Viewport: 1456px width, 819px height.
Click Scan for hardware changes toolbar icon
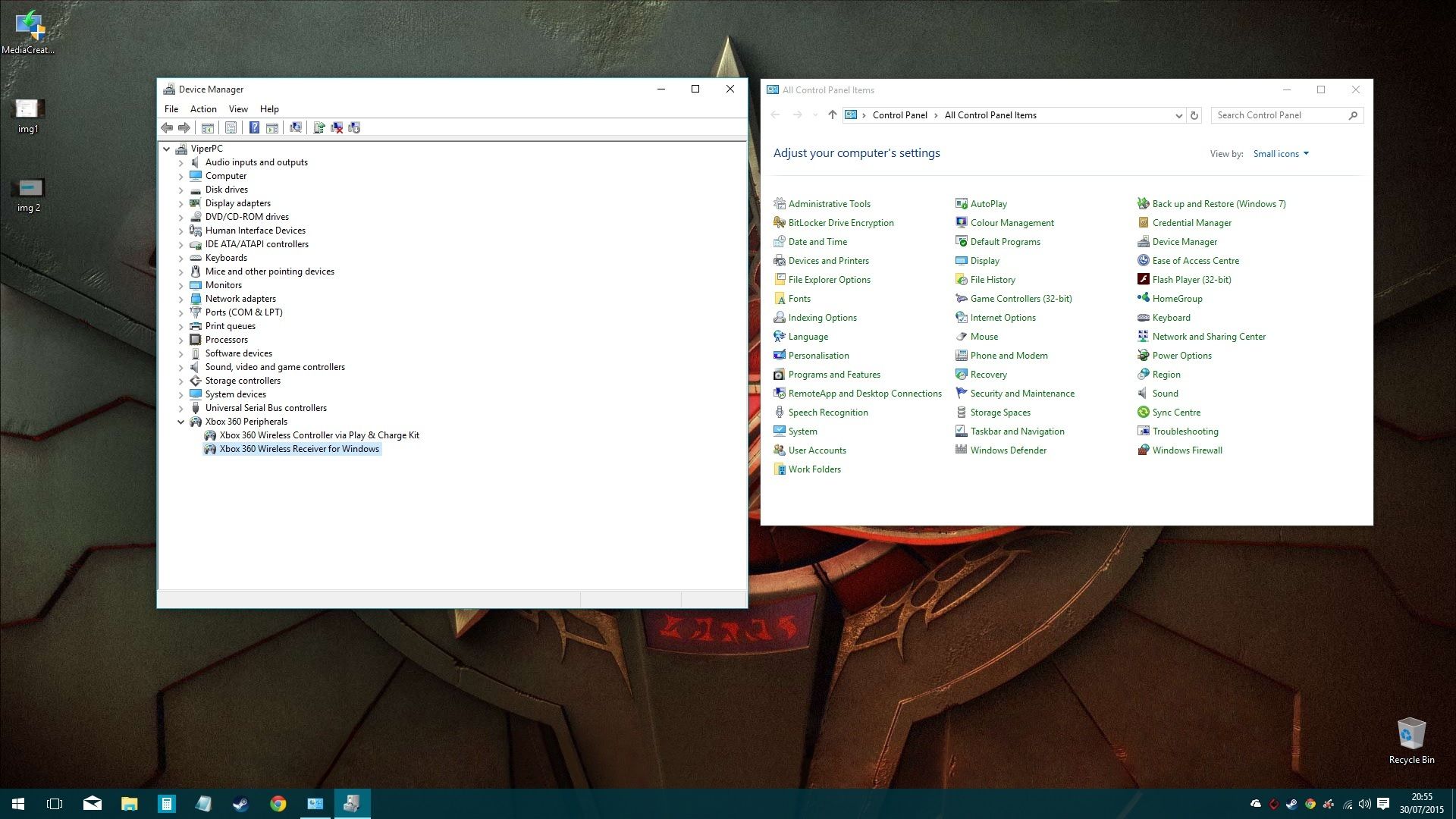[x=296, y=127]
